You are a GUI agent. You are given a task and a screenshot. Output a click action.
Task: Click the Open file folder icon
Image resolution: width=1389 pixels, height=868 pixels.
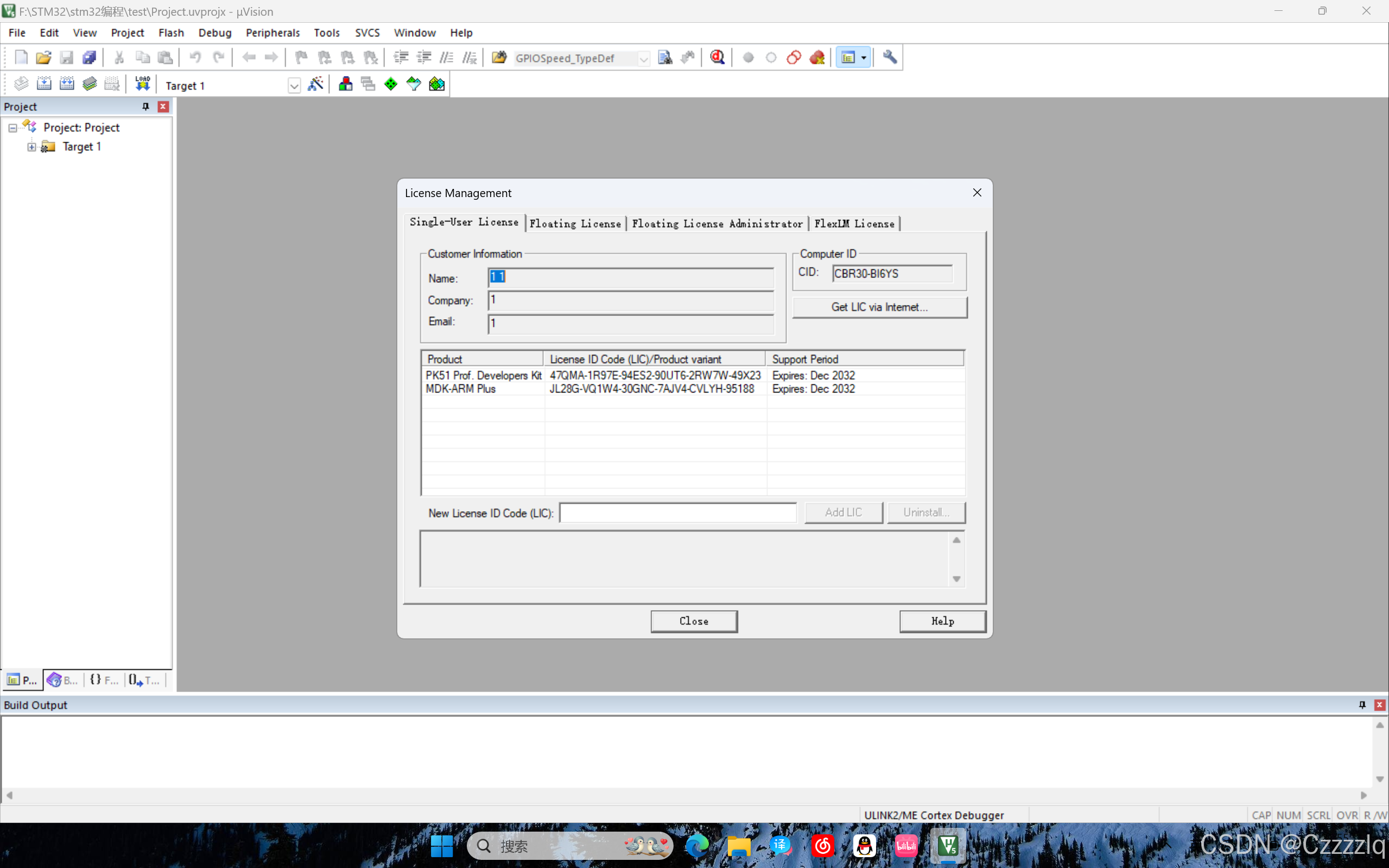43,58
